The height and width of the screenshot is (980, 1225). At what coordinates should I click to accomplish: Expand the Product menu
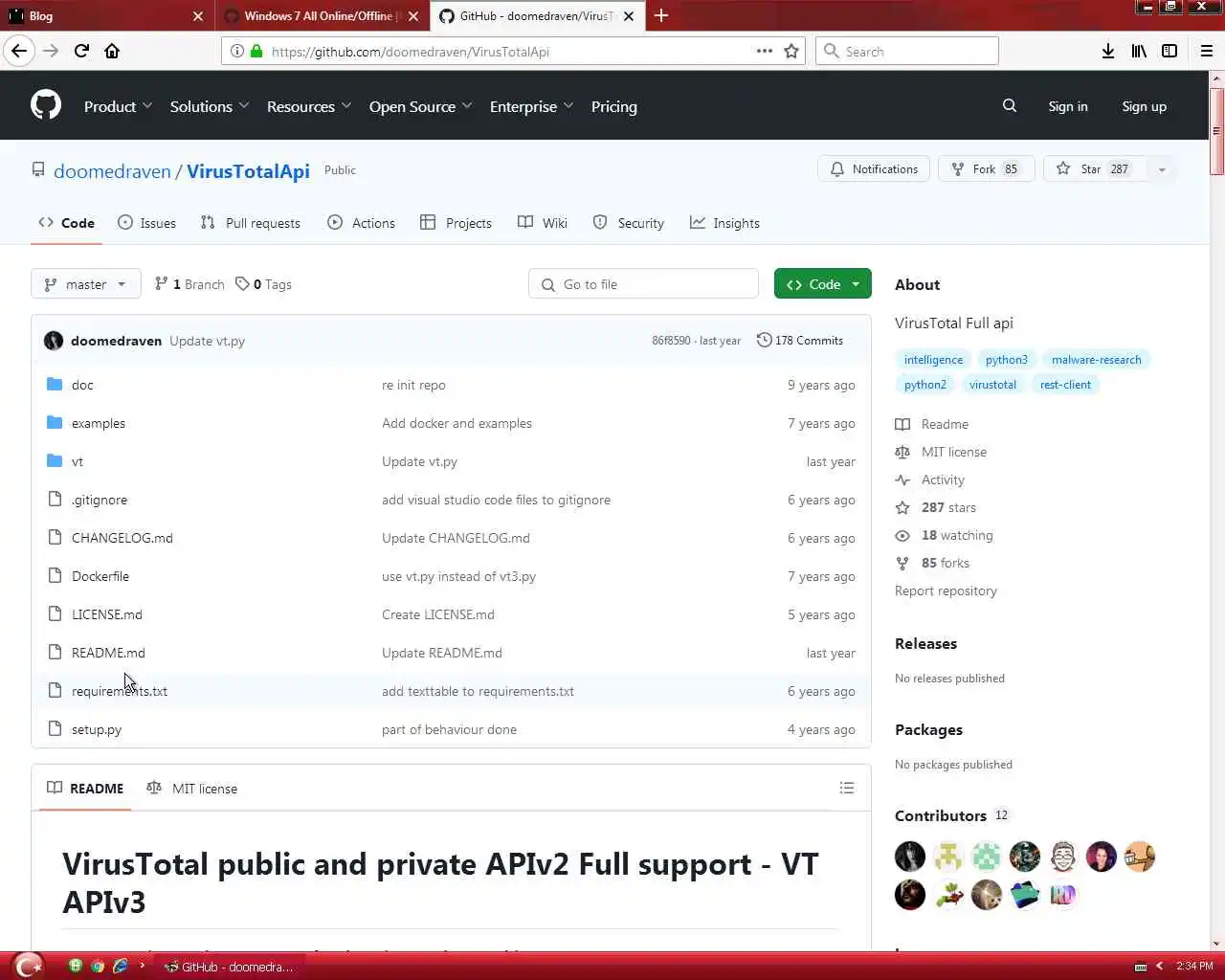(118, 106)
